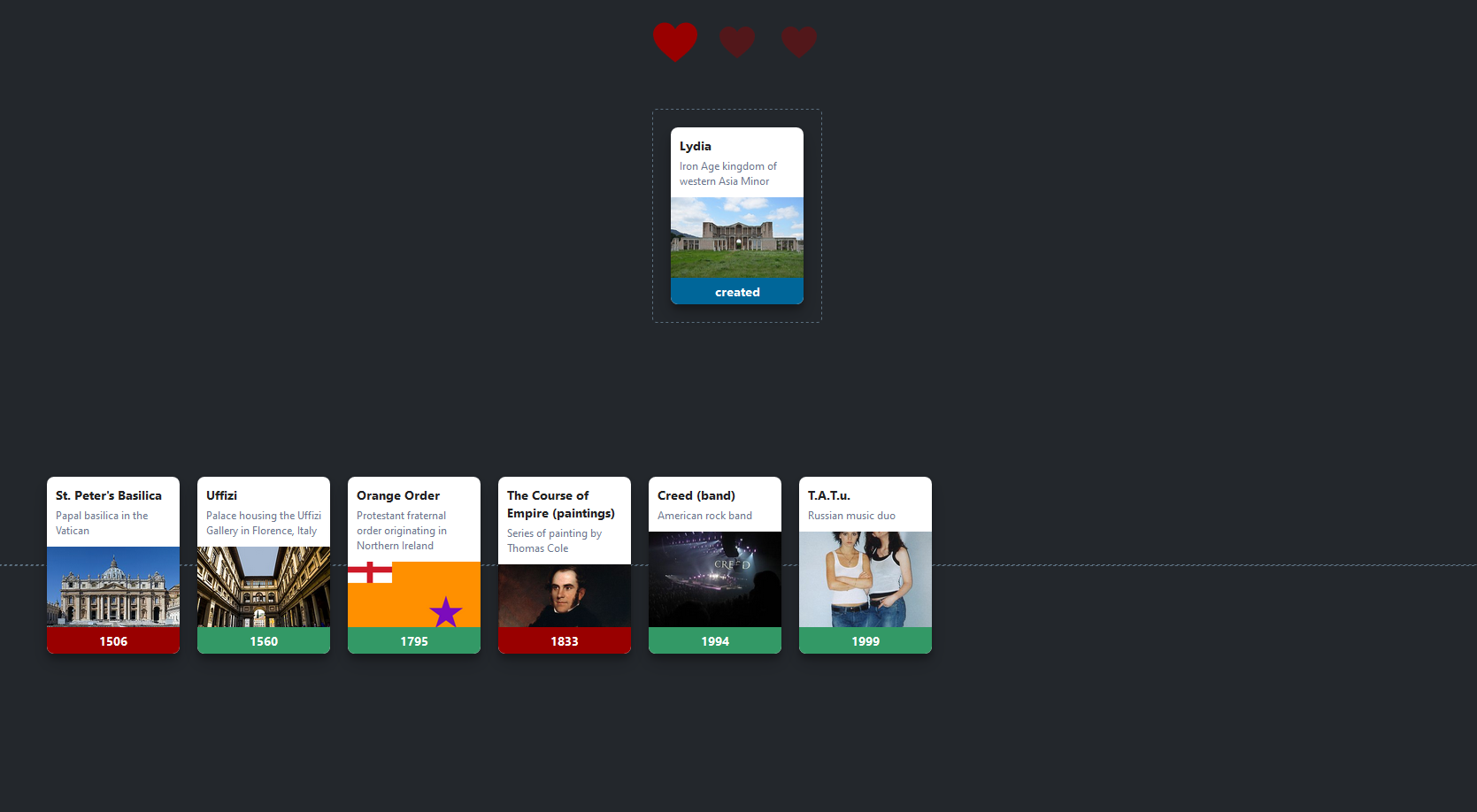Click the Orange Order flag image
1477x812 pixels.
point(414,594)
